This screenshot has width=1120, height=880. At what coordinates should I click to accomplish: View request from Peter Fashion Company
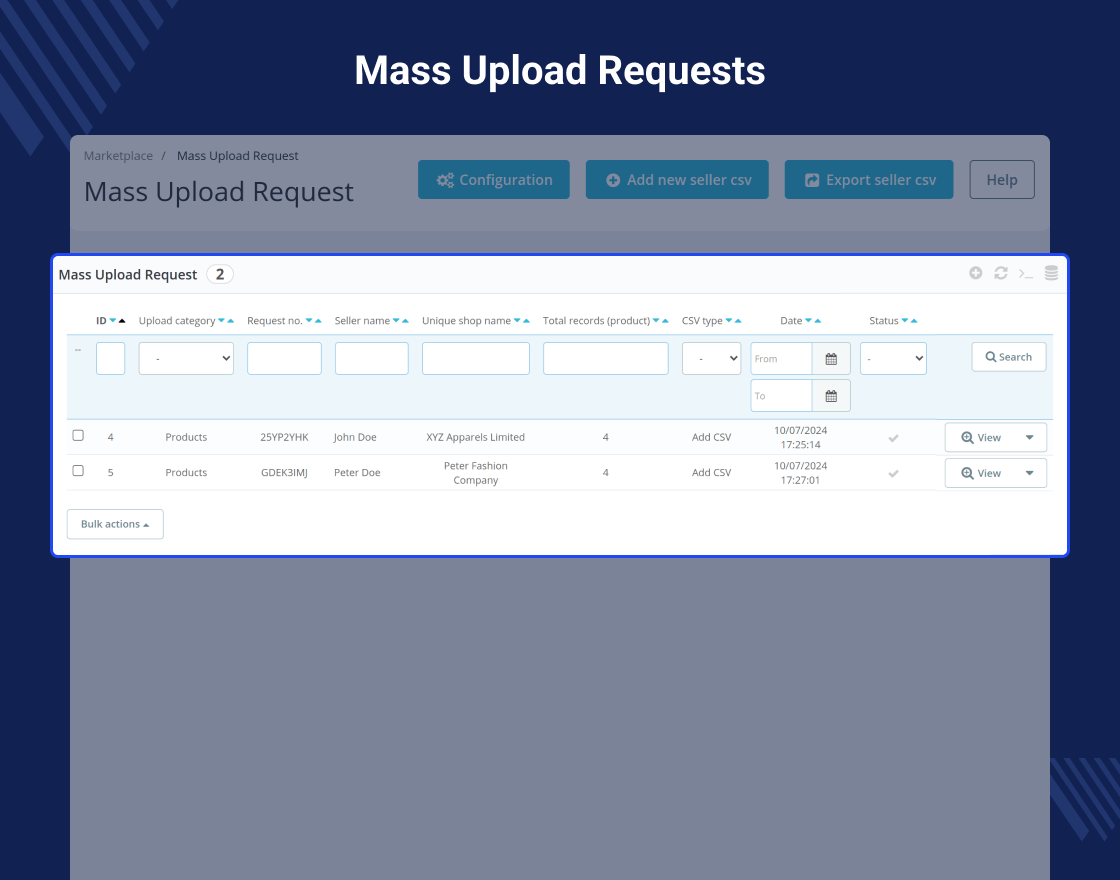coord(981,473)
